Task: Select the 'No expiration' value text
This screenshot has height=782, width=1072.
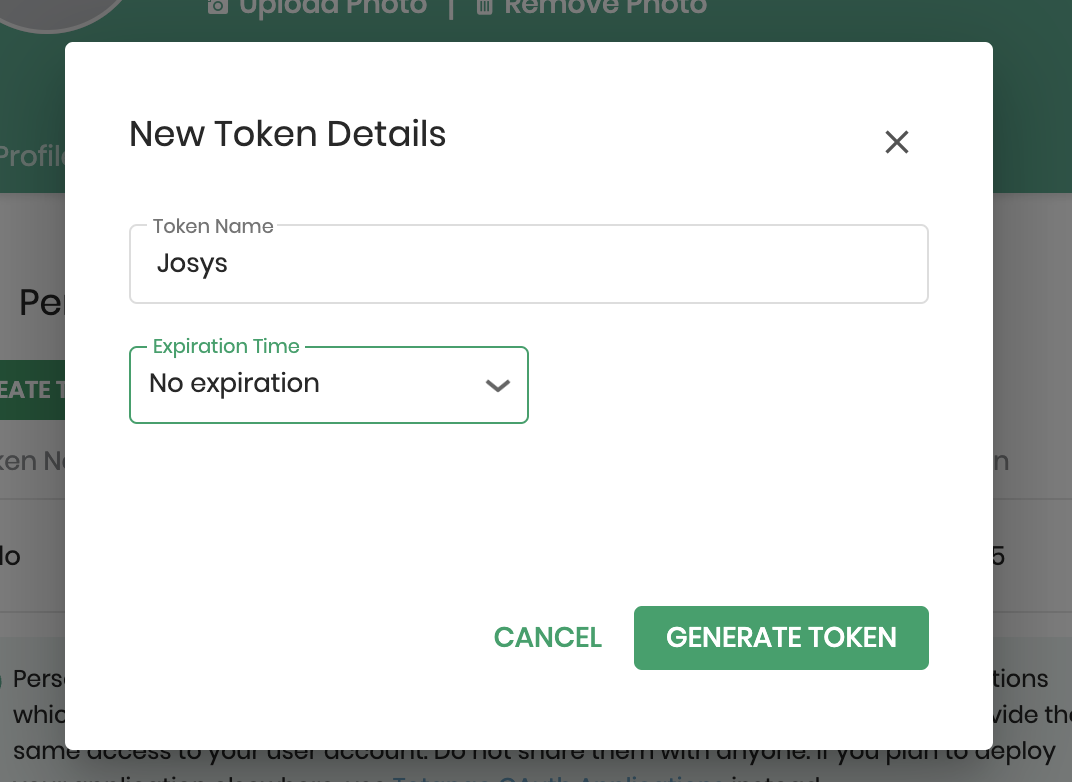Action: pyautogui.click(x=234, y=384)
